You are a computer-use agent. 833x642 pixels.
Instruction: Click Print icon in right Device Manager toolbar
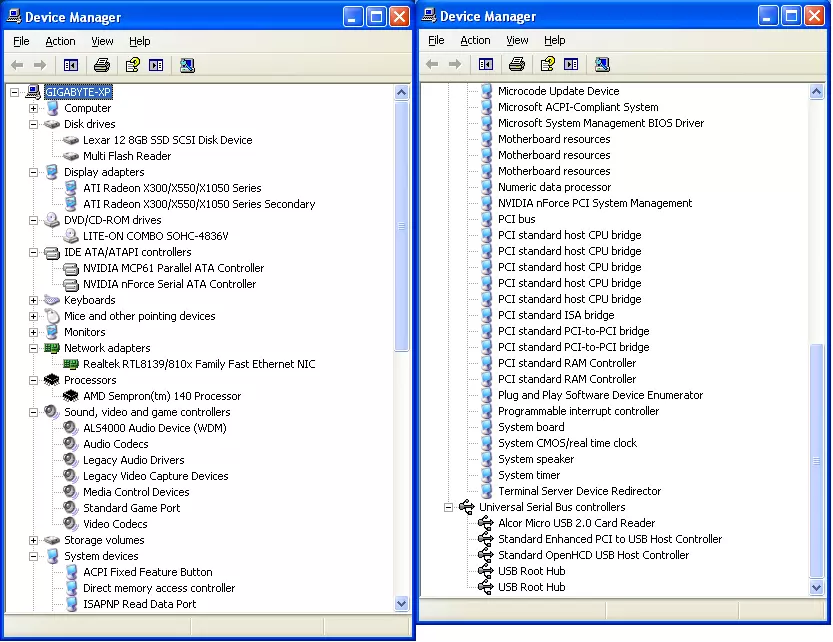click(516, 64)
